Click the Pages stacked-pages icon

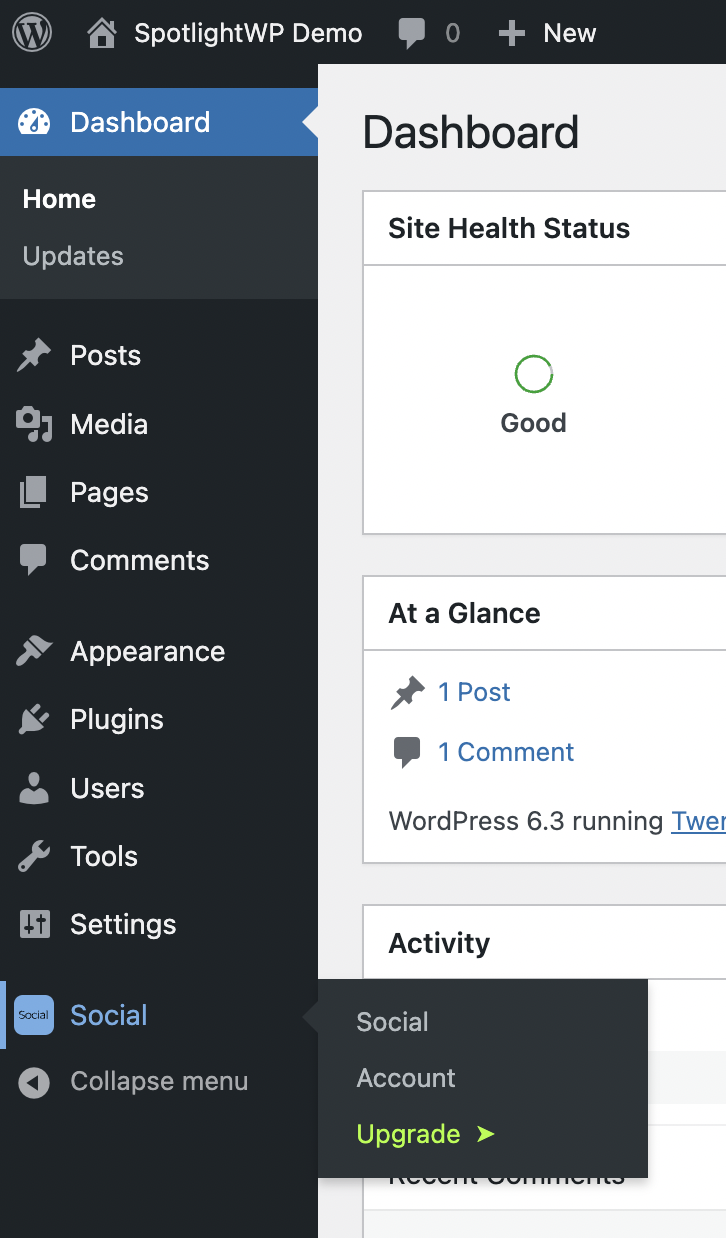34,492
